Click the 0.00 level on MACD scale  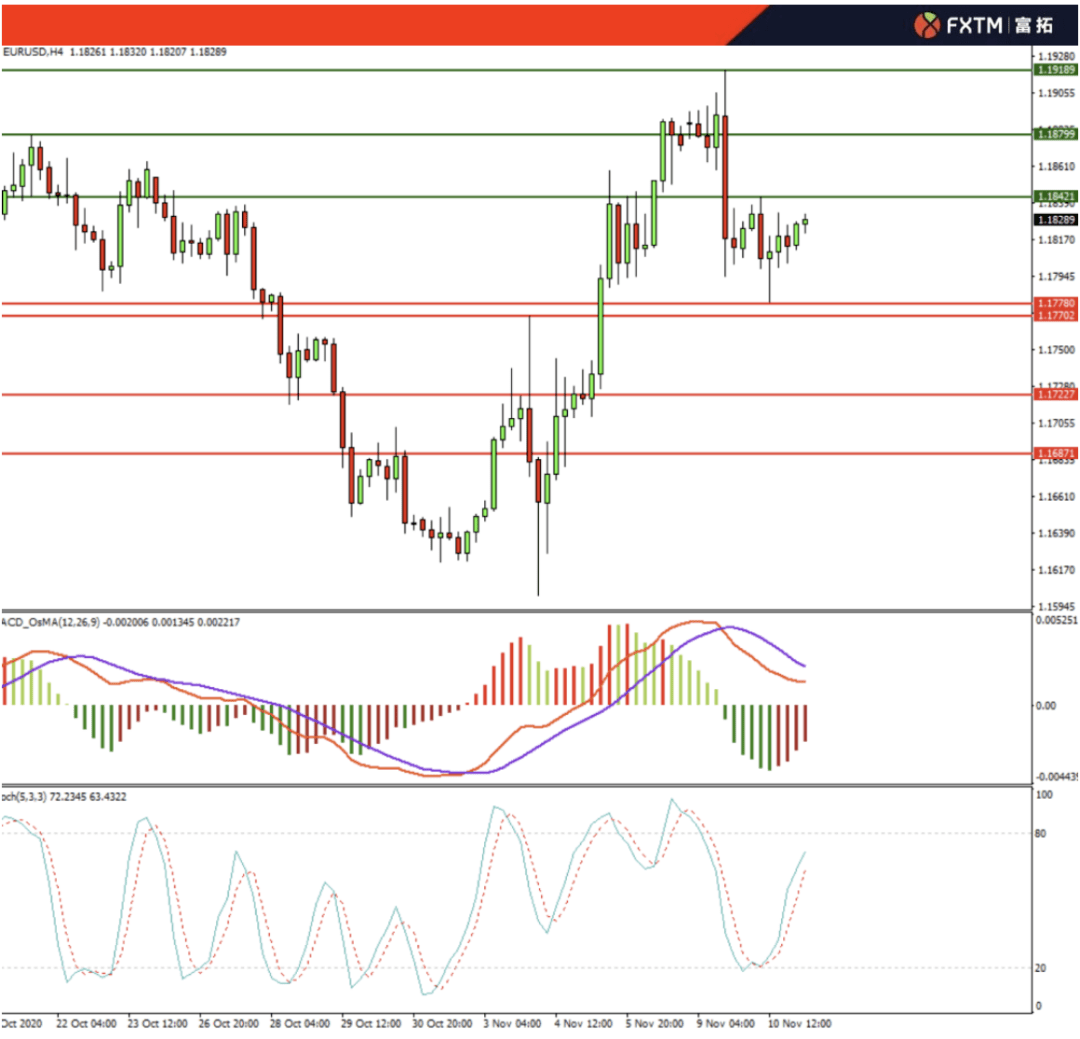point(1046,705)
